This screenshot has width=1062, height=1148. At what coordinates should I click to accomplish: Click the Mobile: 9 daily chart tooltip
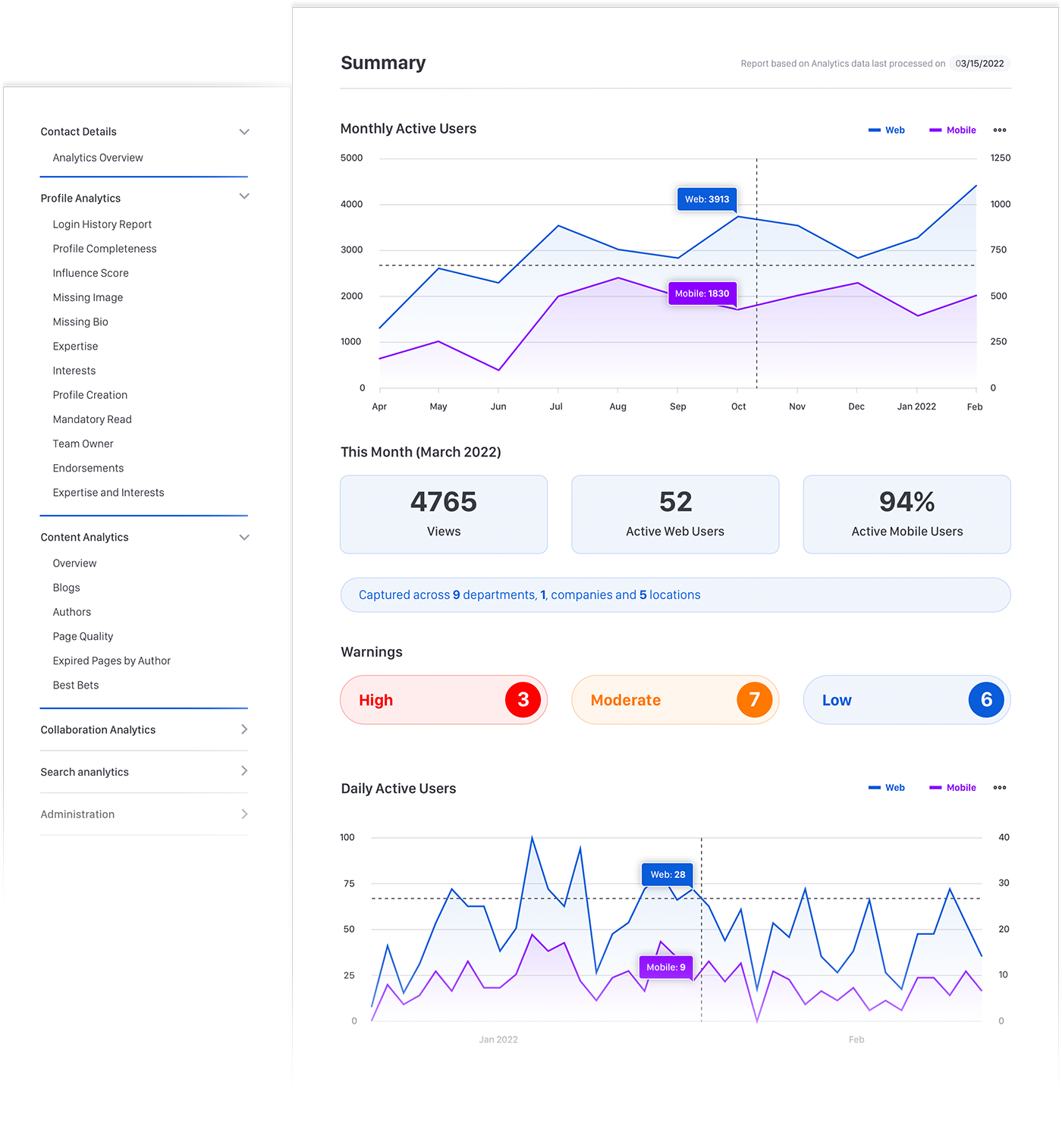click(x=666, y=968)
